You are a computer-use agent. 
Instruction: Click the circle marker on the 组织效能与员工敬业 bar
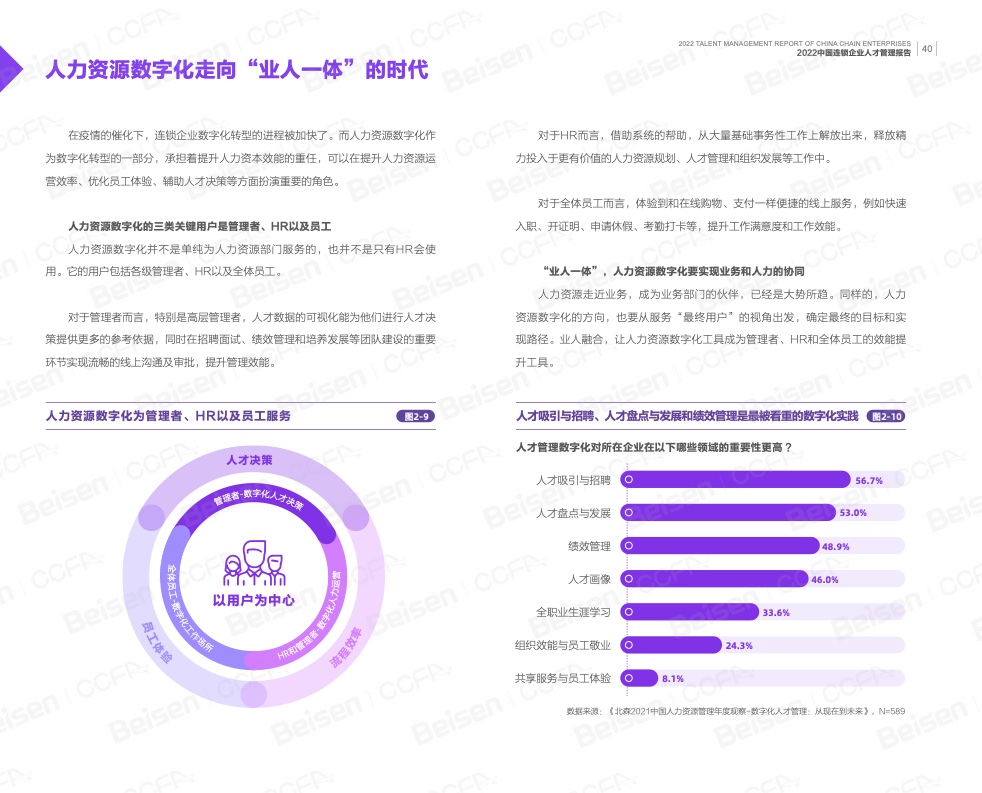tap(629, 645)
